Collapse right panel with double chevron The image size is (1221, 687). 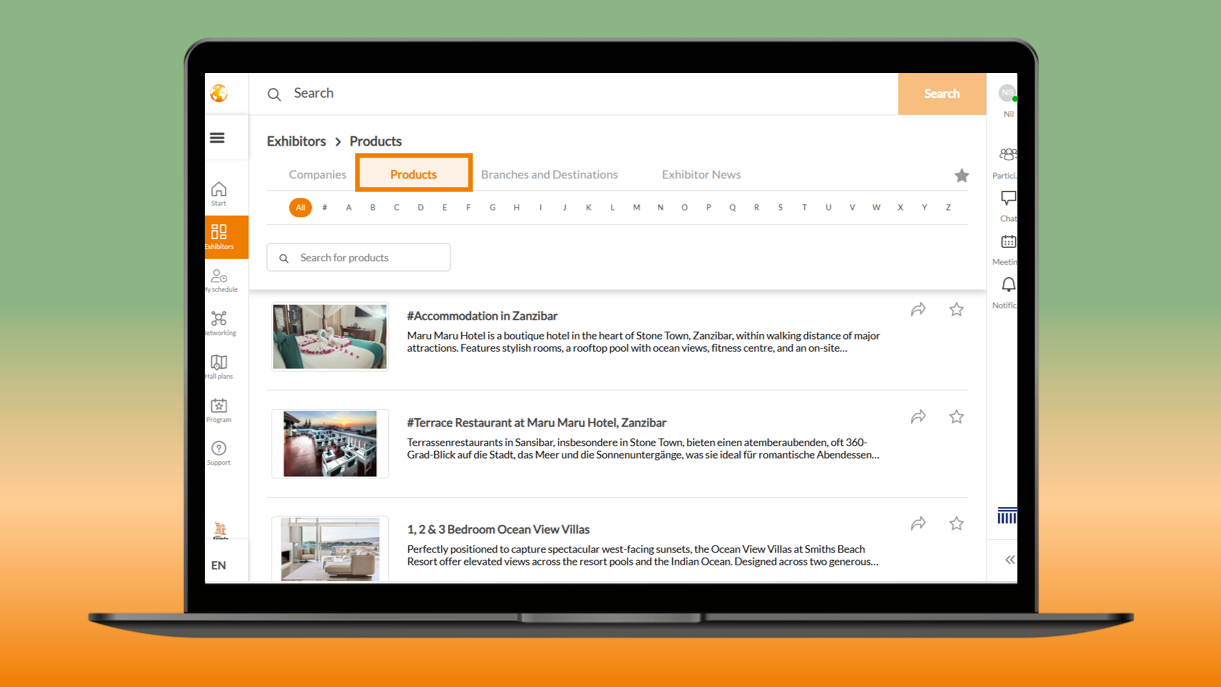1010,560
